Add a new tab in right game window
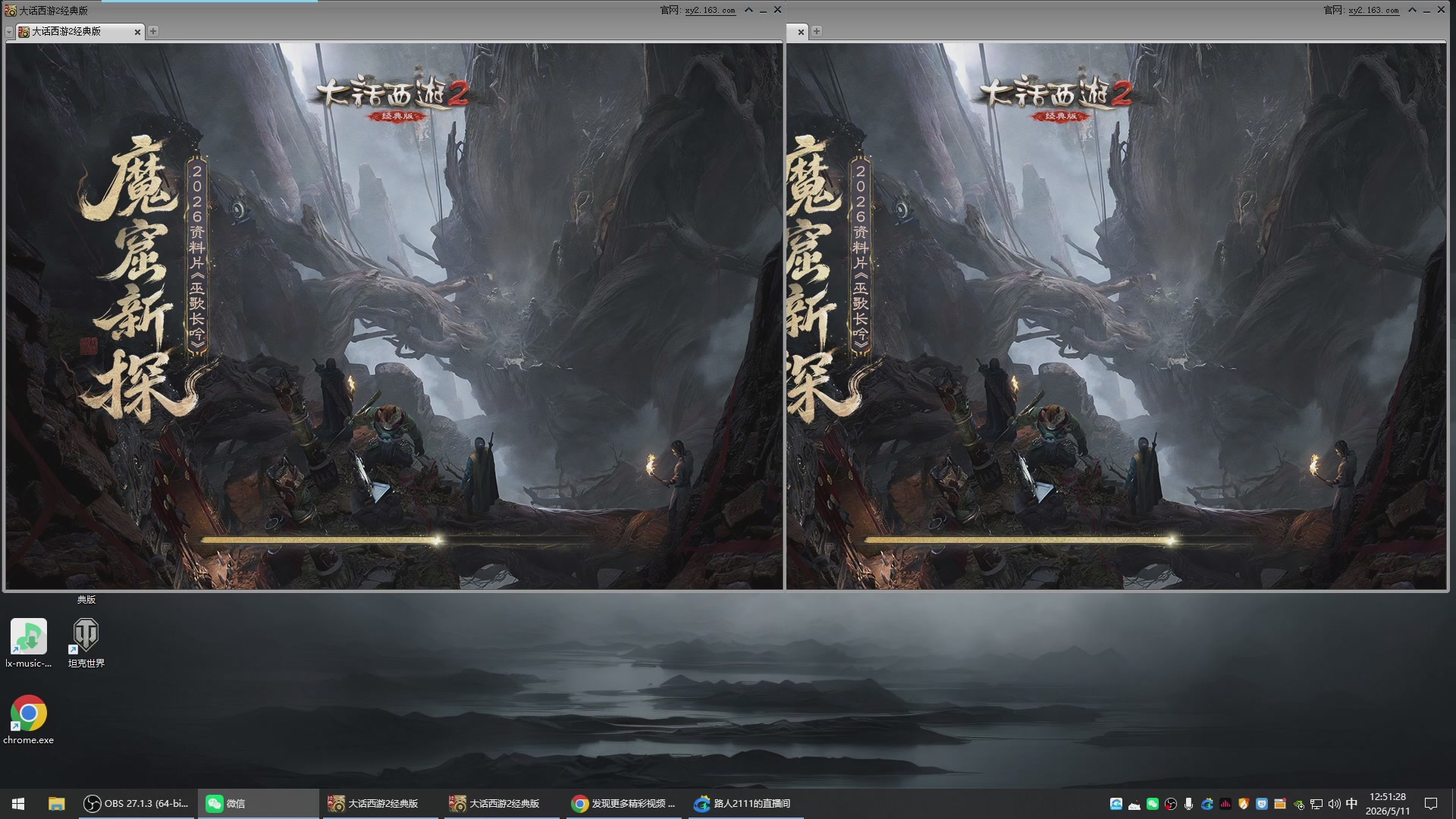Image resolution: width=1456 pixels, height=819 pixels. pyautogui.click(x=817, y=31)
